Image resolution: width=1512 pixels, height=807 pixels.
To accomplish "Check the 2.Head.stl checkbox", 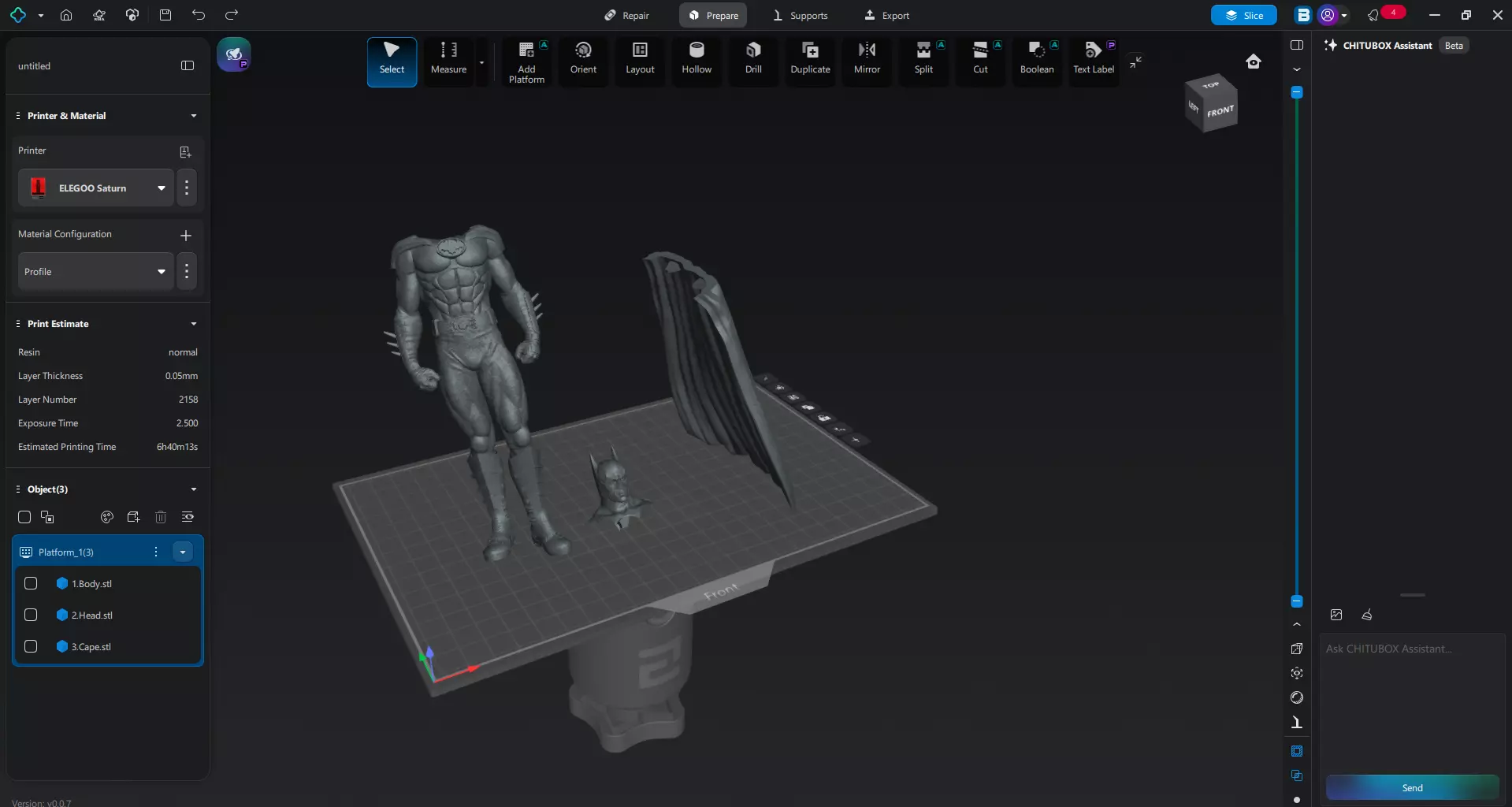I will click(x=31, y=615).
